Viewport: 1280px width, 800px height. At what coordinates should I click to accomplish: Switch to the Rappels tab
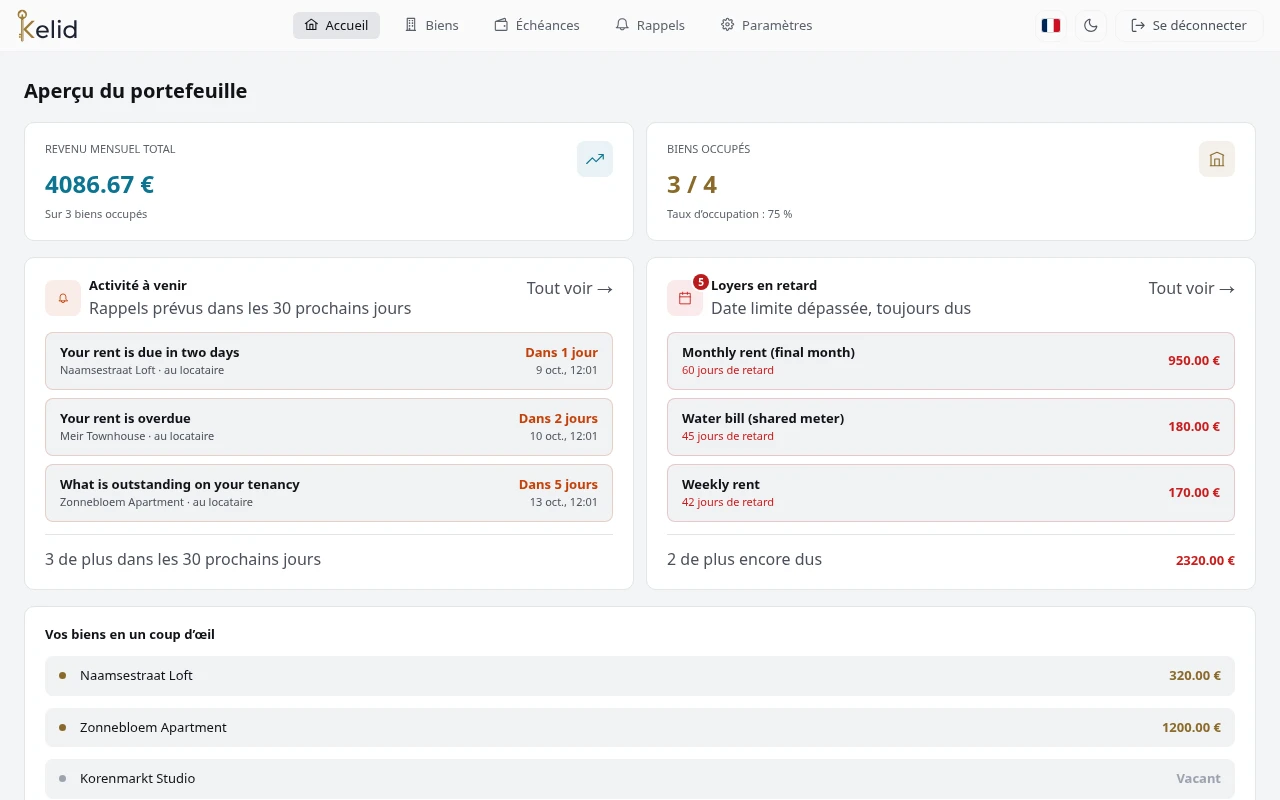point(650,25)
